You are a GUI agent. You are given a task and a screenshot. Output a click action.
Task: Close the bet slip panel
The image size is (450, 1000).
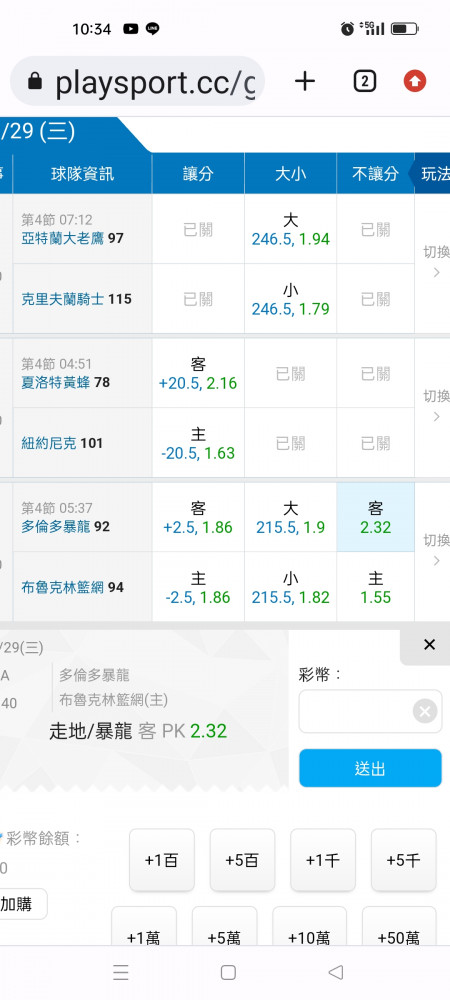pyautogui.click(x=429, y=645)
